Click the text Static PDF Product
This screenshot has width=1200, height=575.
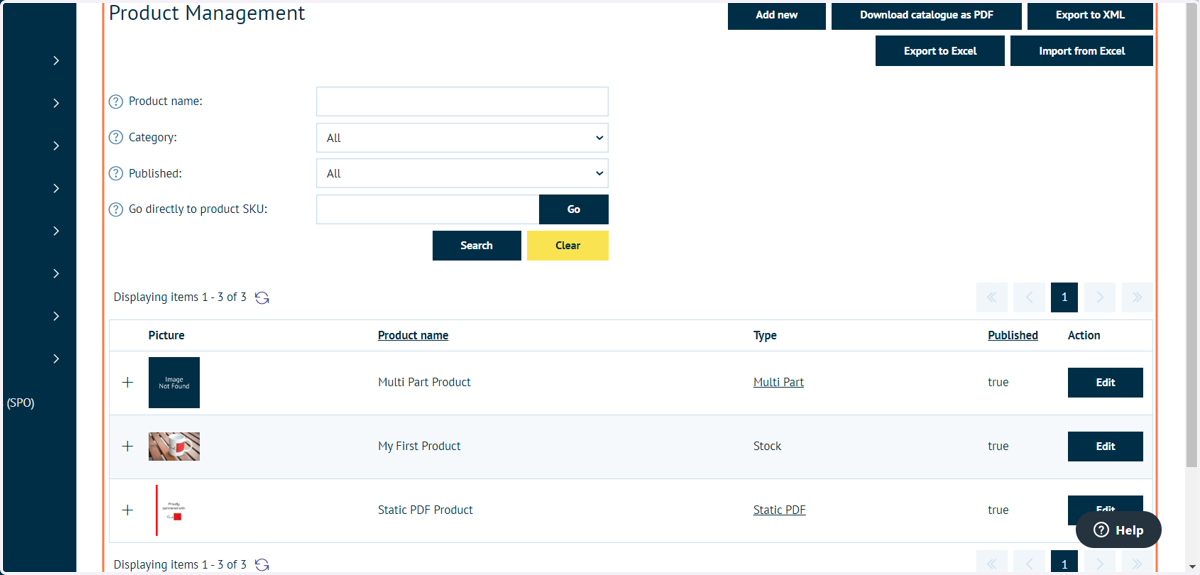click(x=425, y=510)
